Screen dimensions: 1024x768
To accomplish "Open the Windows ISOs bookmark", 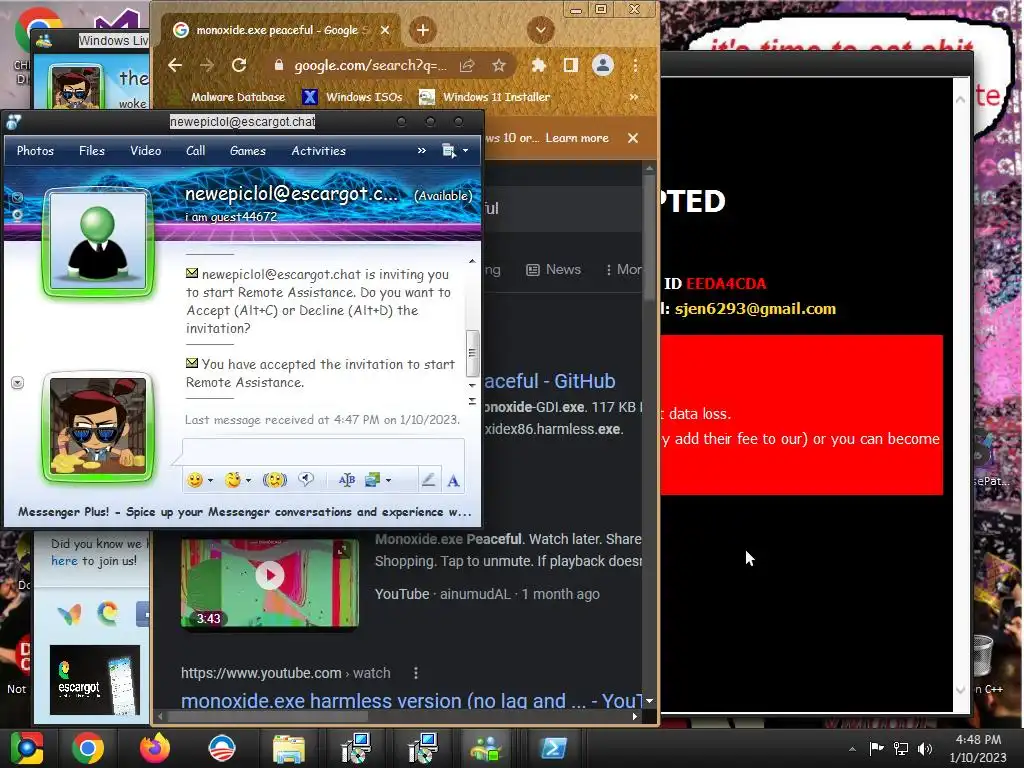I will 353,97.
